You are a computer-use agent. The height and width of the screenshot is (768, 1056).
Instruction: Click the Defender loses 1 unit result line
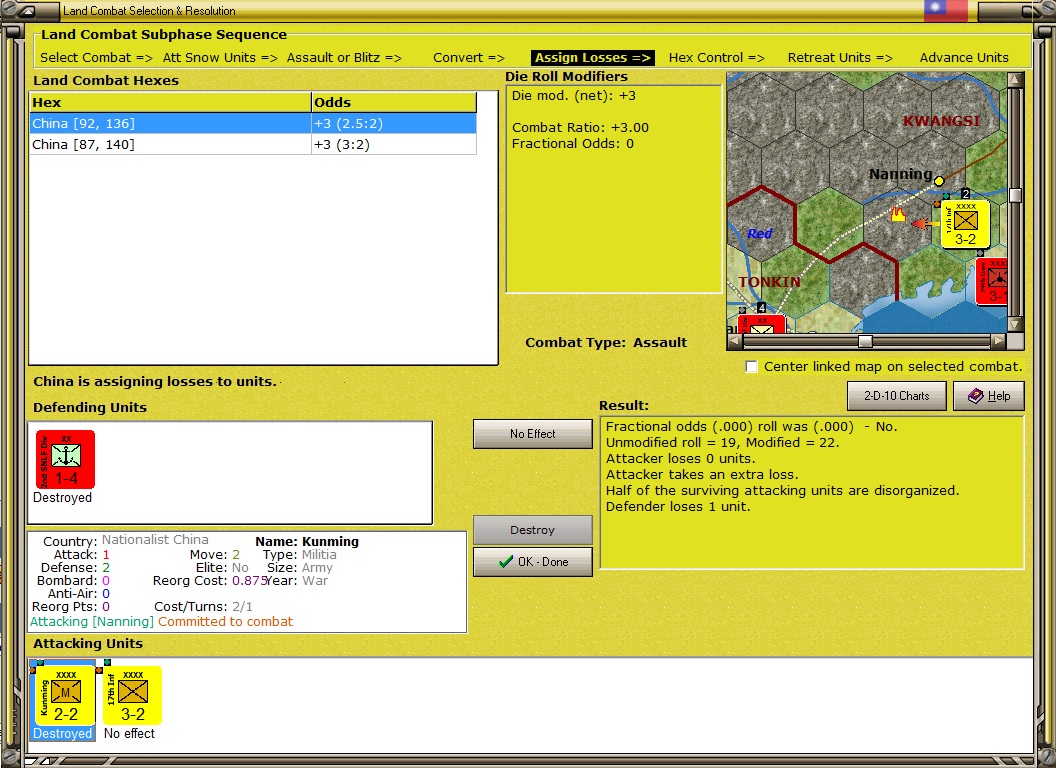click(678, 506)
